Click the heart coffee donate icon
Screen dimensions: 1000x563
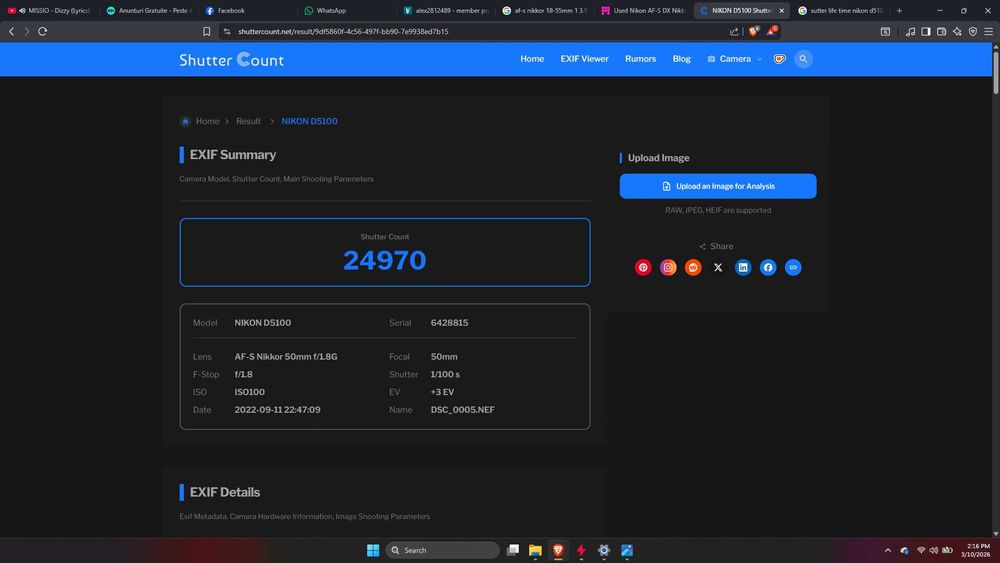pyautogui.click(x=779, y=59)
